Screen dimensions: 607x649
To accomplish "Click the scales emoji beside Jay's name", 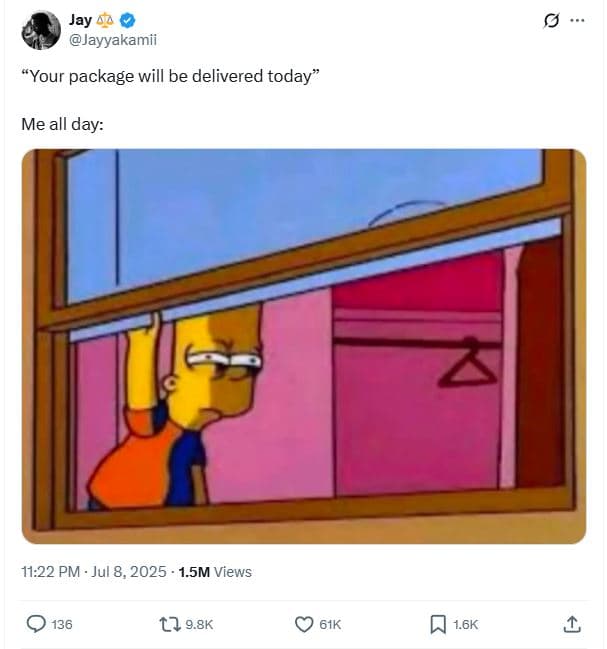I will [x=105, y=20].
